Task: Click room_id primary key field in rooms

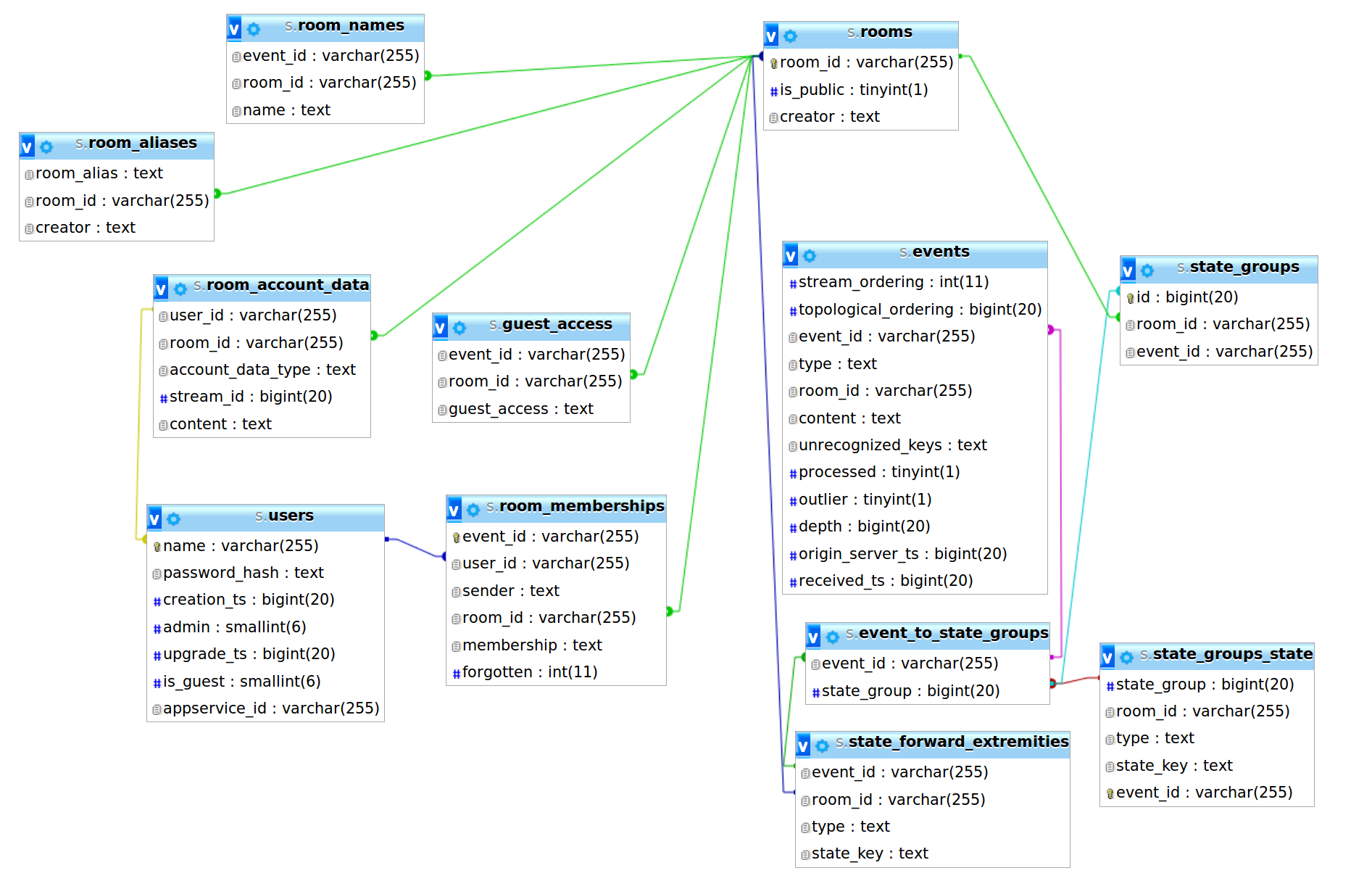Action: (x=861, y=62)
